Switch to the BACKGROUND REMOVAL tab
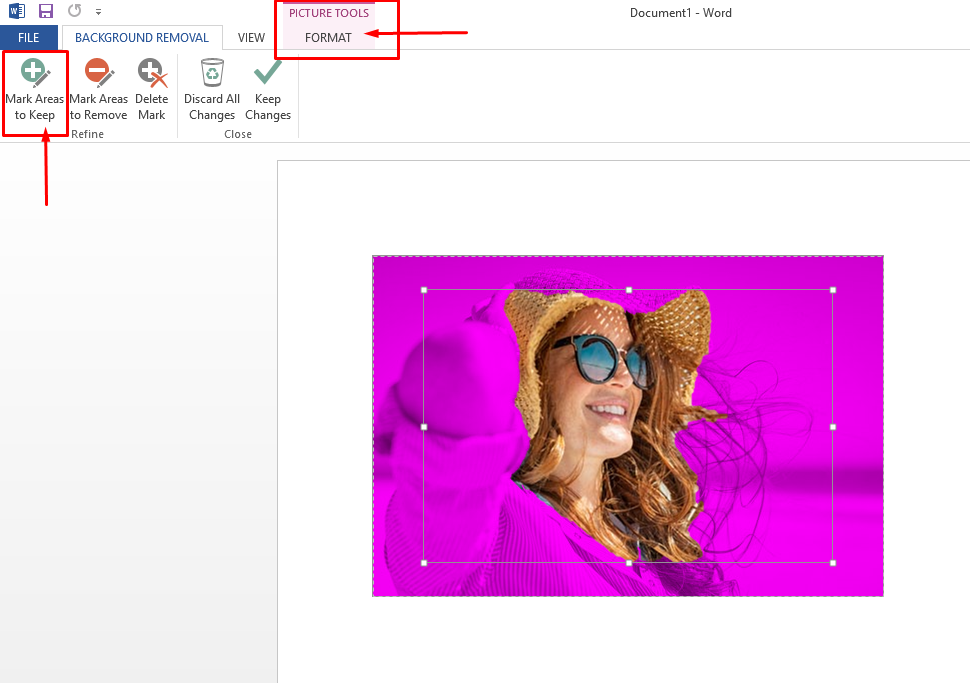 pos(142,38)
